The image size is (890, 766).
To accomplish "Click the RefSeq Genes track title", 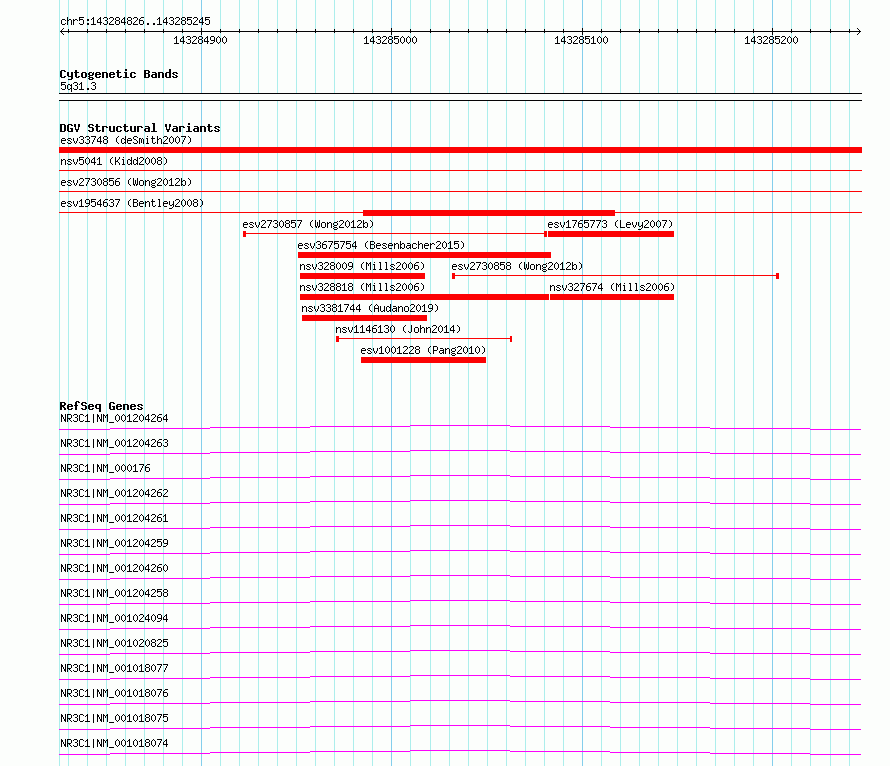I will (x=101, y=406).
